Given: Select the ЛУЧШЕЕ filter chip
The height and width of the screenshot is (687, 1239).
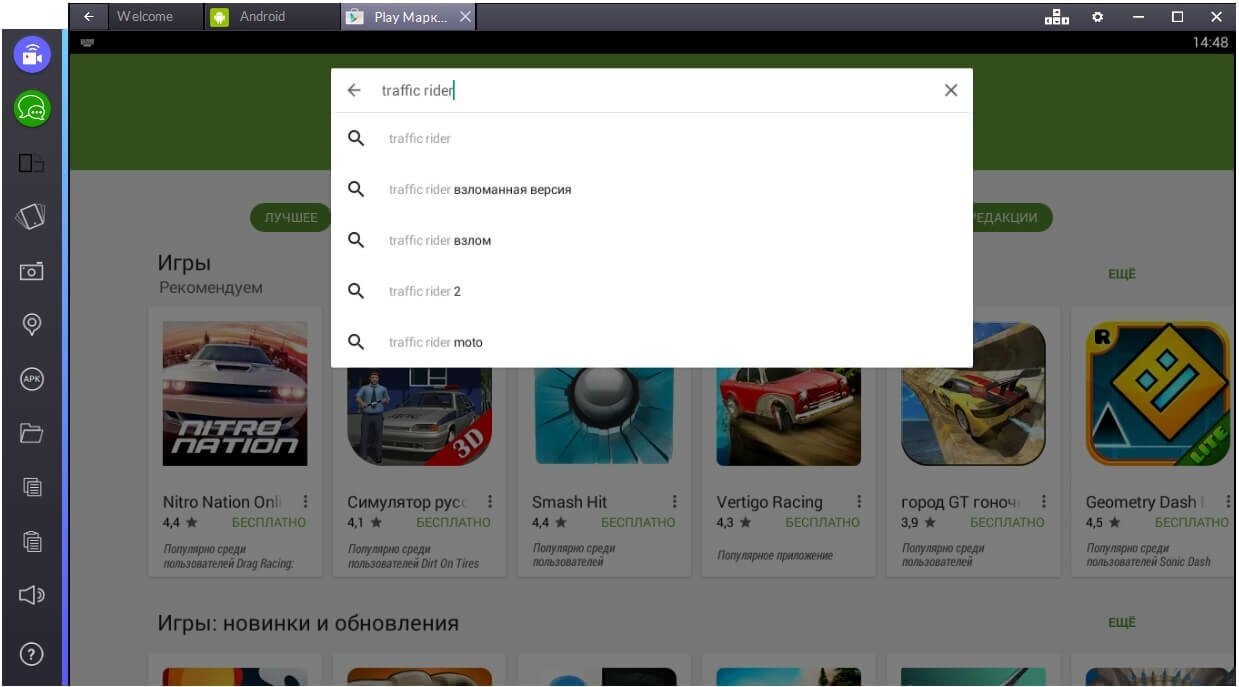Looking at the screenshot, I should (290, 217).
